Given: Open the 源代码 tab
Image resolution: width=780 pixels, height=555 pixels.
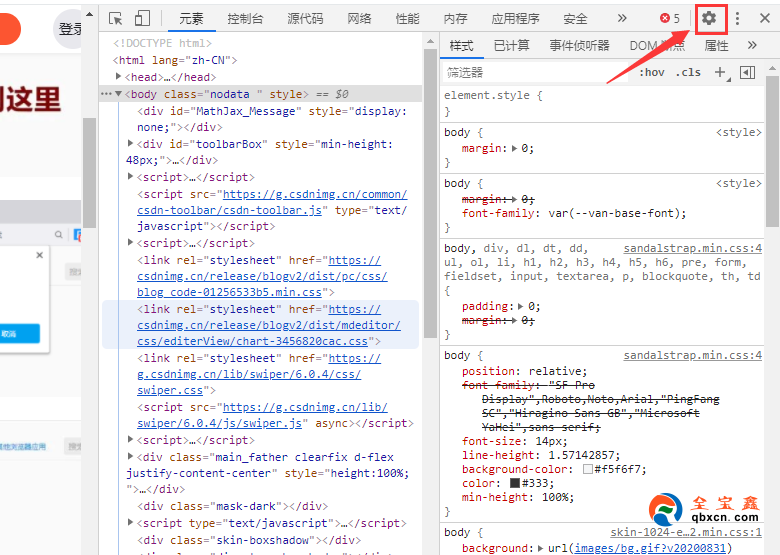Looking at the screenshot, I should point(305,19).
